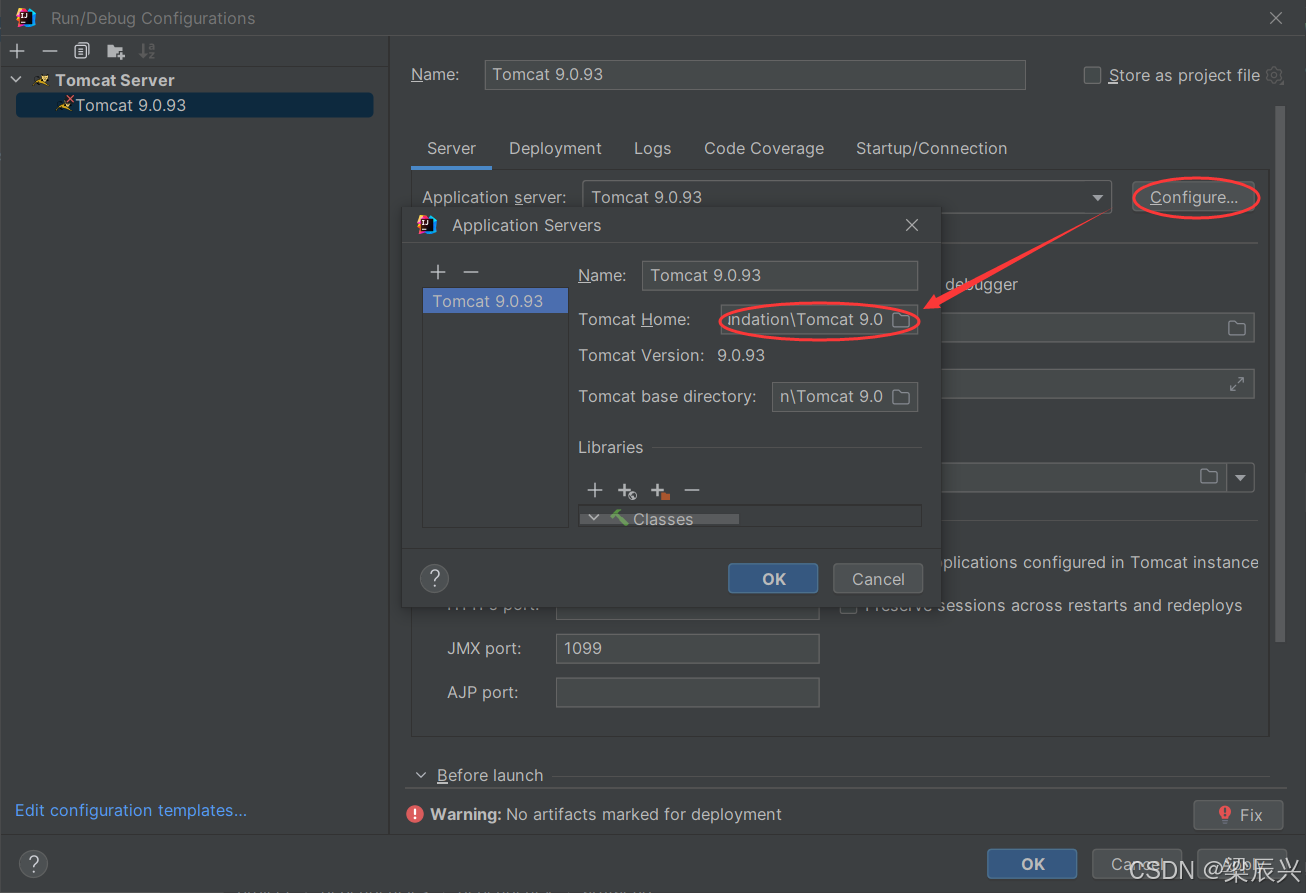The image size is (1306, 893).
Task: Click the Fix button for warning
Action: point(1239,815)
